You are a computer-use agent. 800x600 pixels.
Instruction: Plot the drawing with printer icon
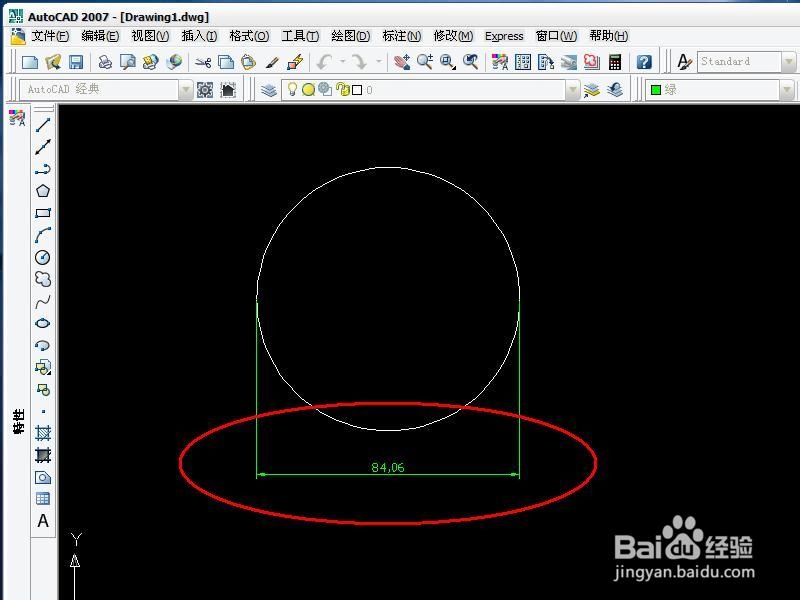click(x=105, y=62)
